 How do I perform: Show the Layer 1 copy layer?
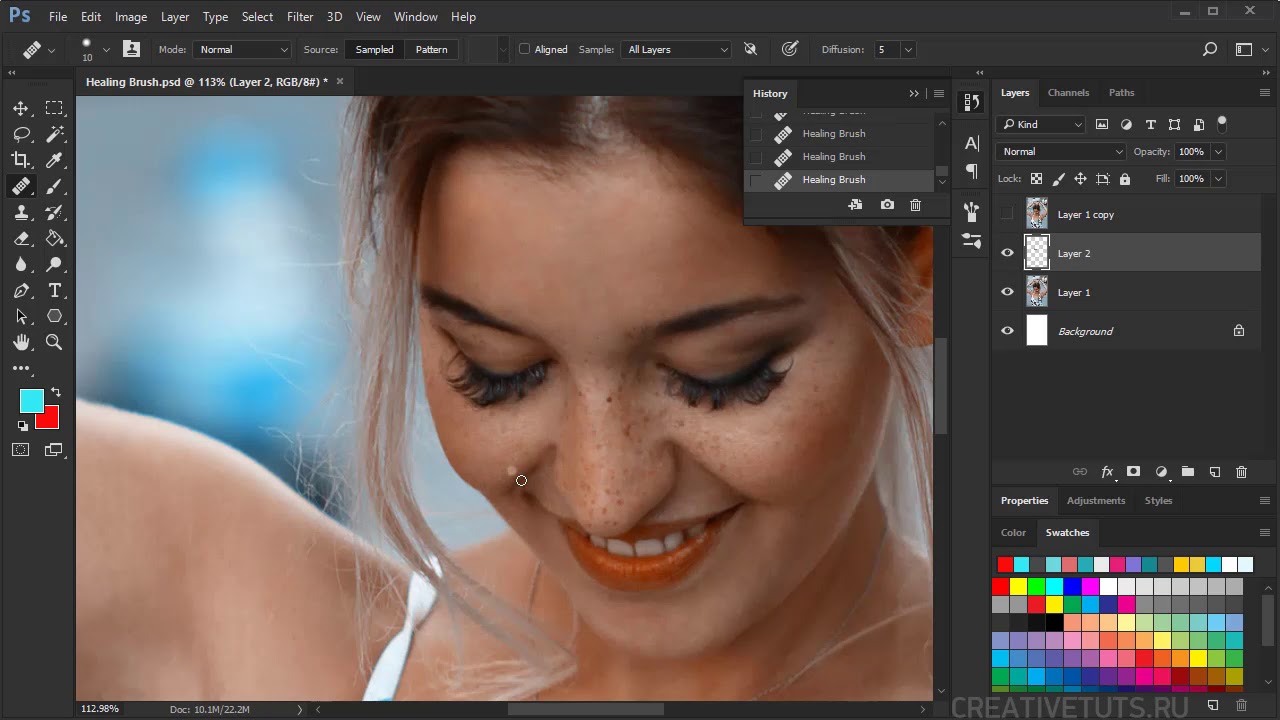(x=1007, y=214)
